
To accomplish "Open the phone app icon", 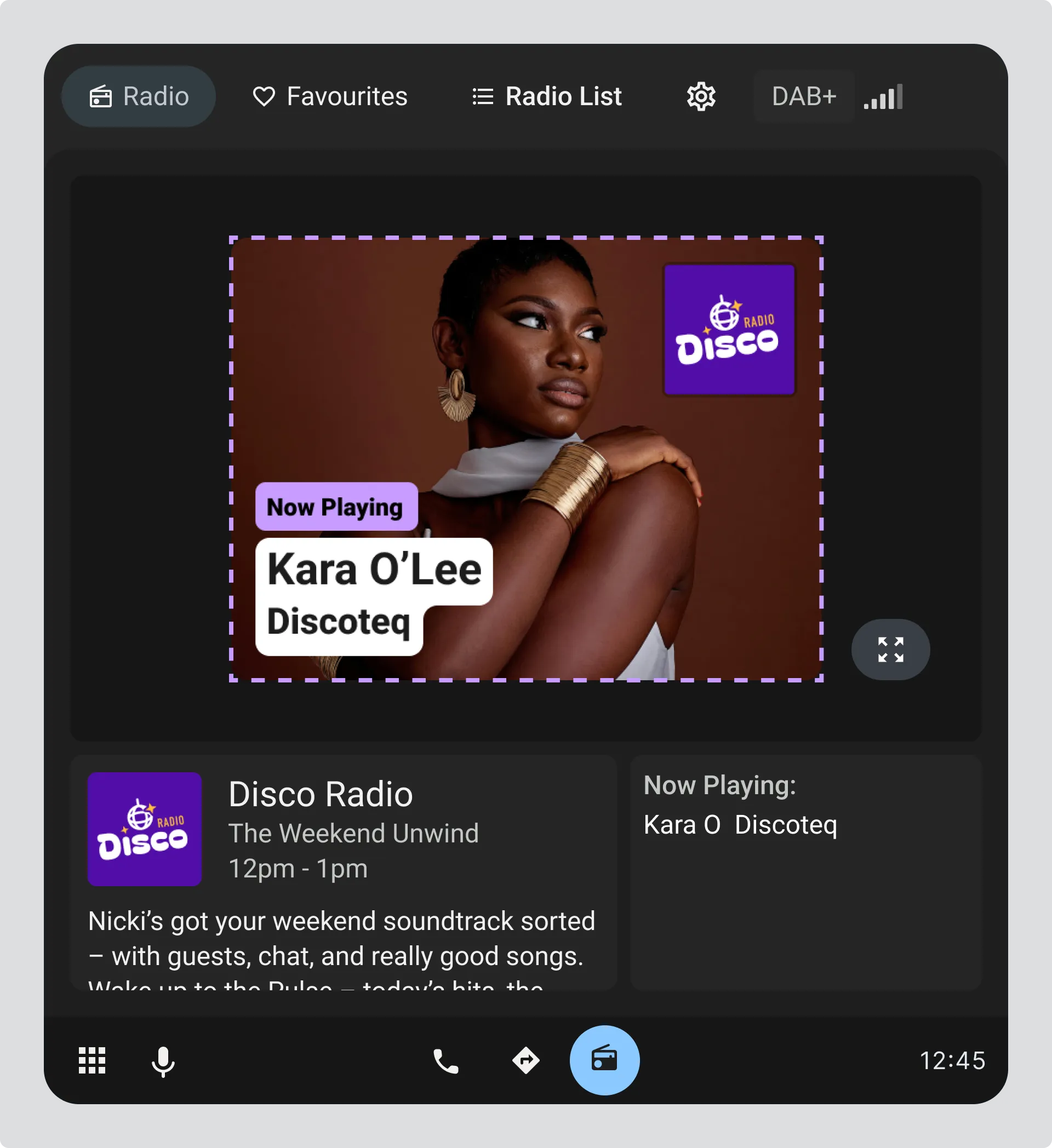I will point(446,1061).
